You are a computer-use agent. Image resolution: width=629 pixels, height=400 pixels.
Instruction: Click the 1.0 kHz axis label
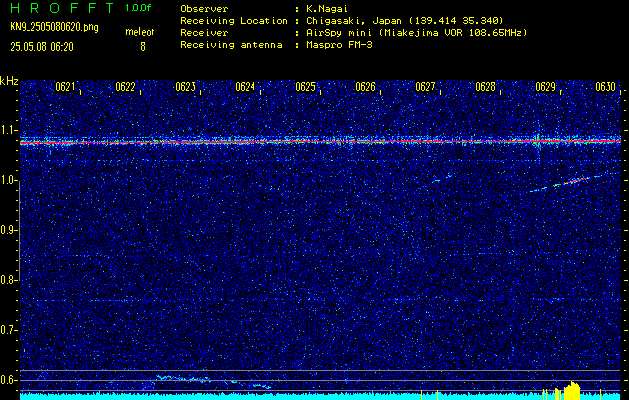pyautogui.click(x=8, y=181)
